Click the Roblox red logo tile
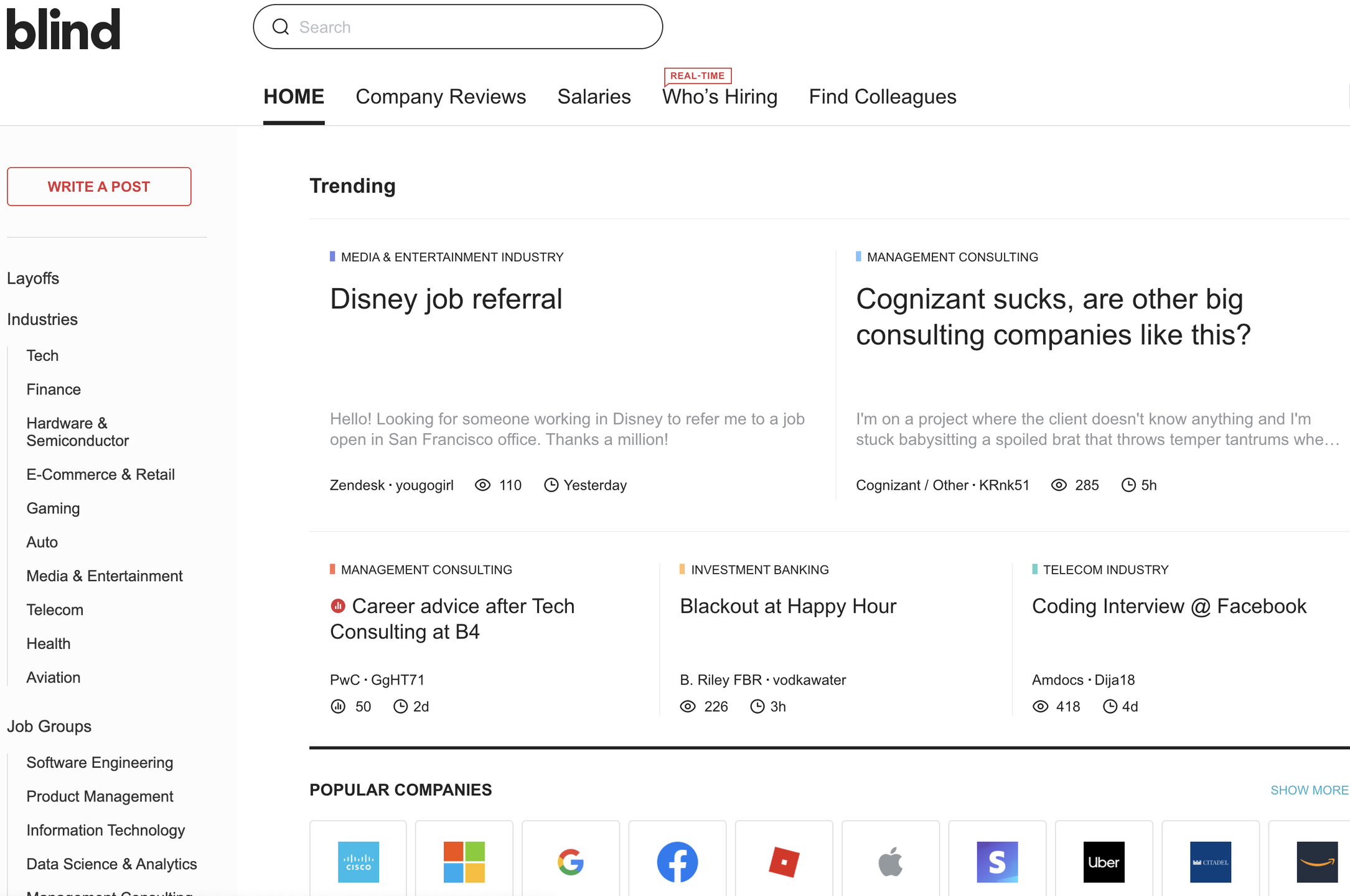The width and height of the screenshot is (1350, 896). click(x=784, y=861)
